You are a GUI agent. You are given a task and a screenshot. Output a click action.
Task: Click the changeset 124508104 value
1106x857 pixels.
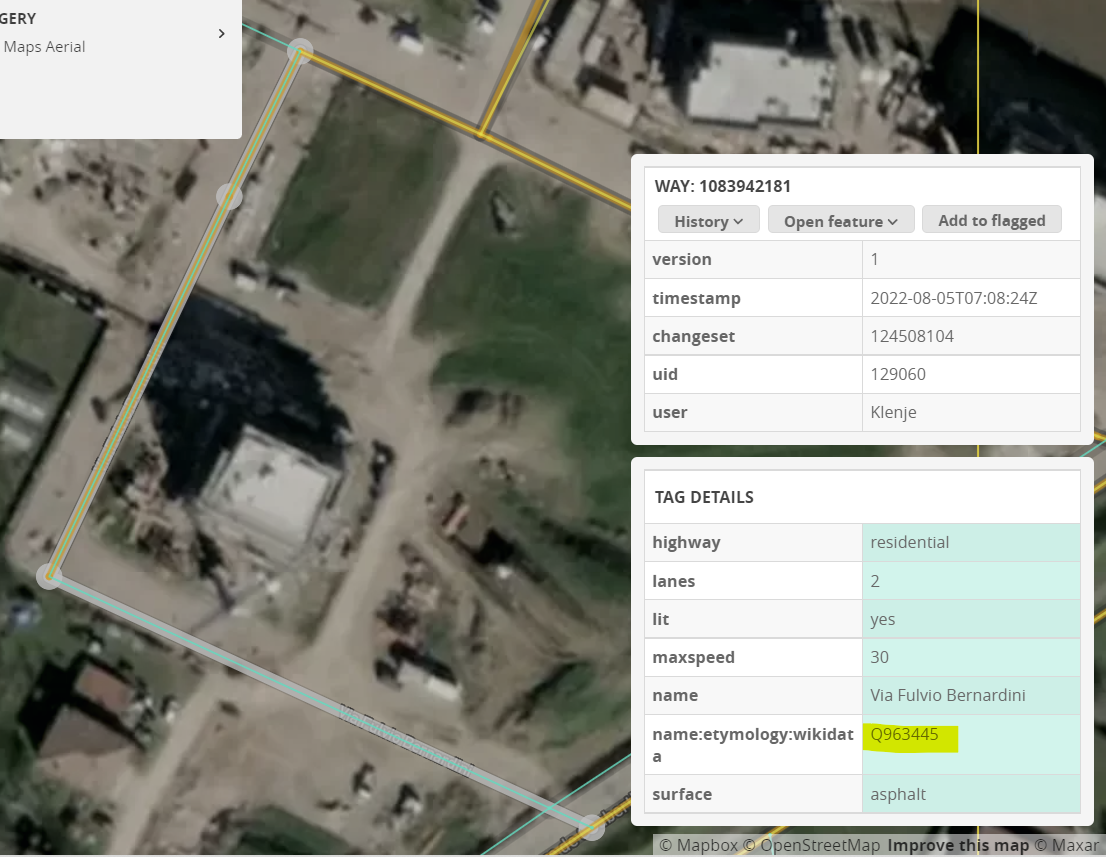coord(911,335)
